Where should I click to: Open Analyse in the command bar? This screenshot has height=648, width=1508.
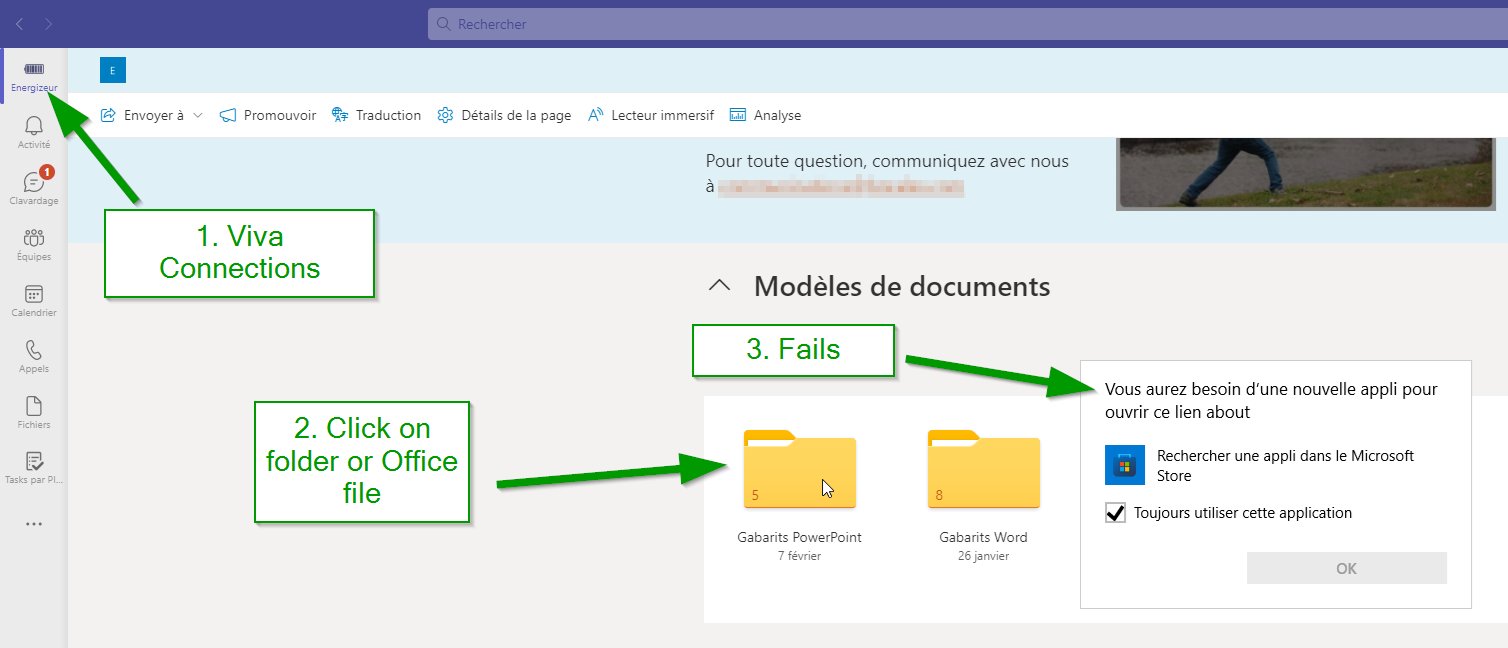pos(766,115)
